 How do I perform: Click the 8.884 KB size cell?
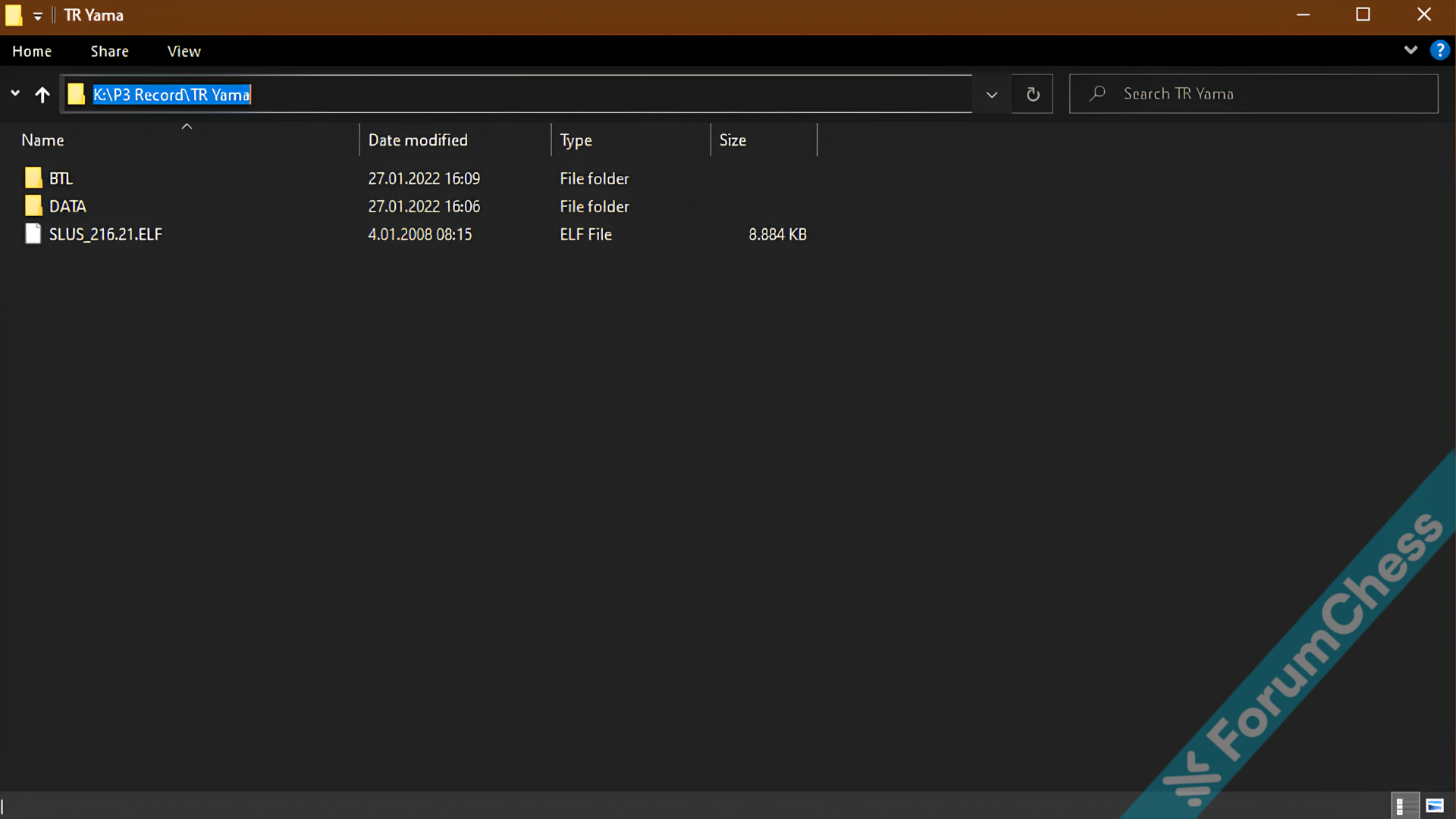coord(778,234)
